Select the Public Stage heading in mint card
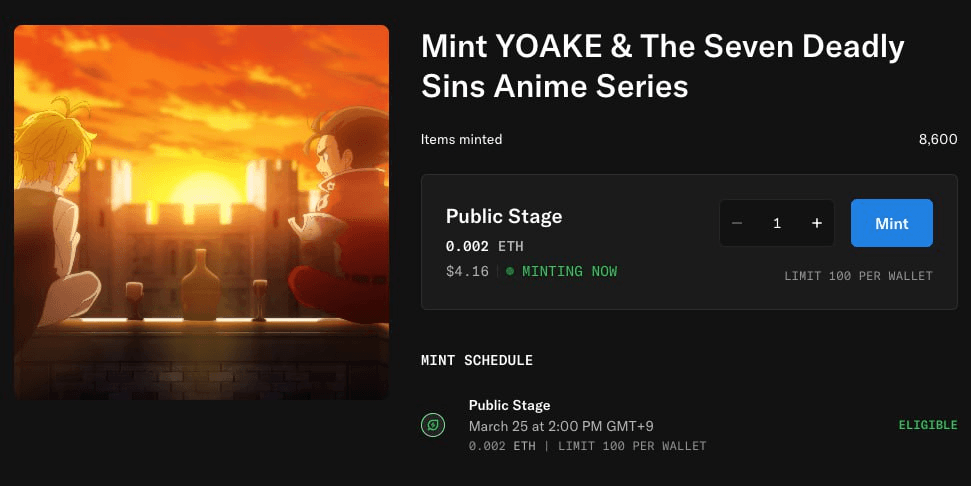This screenshot has height=486, width=971. click(504, 216)
